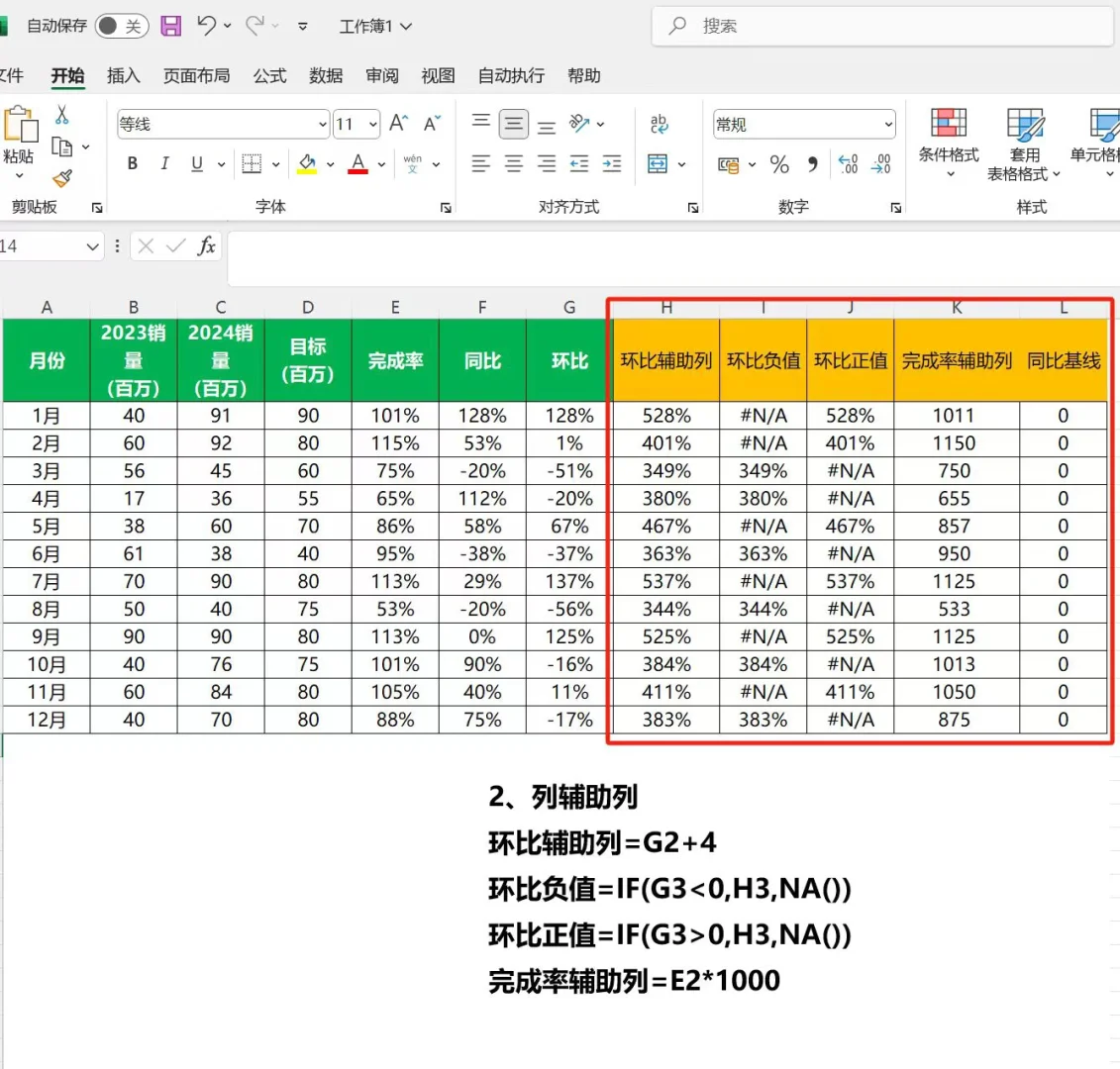Open the 对齐方式 group dialog launcher
The height and width of the screenshot is (1069, 1120).
693,208
